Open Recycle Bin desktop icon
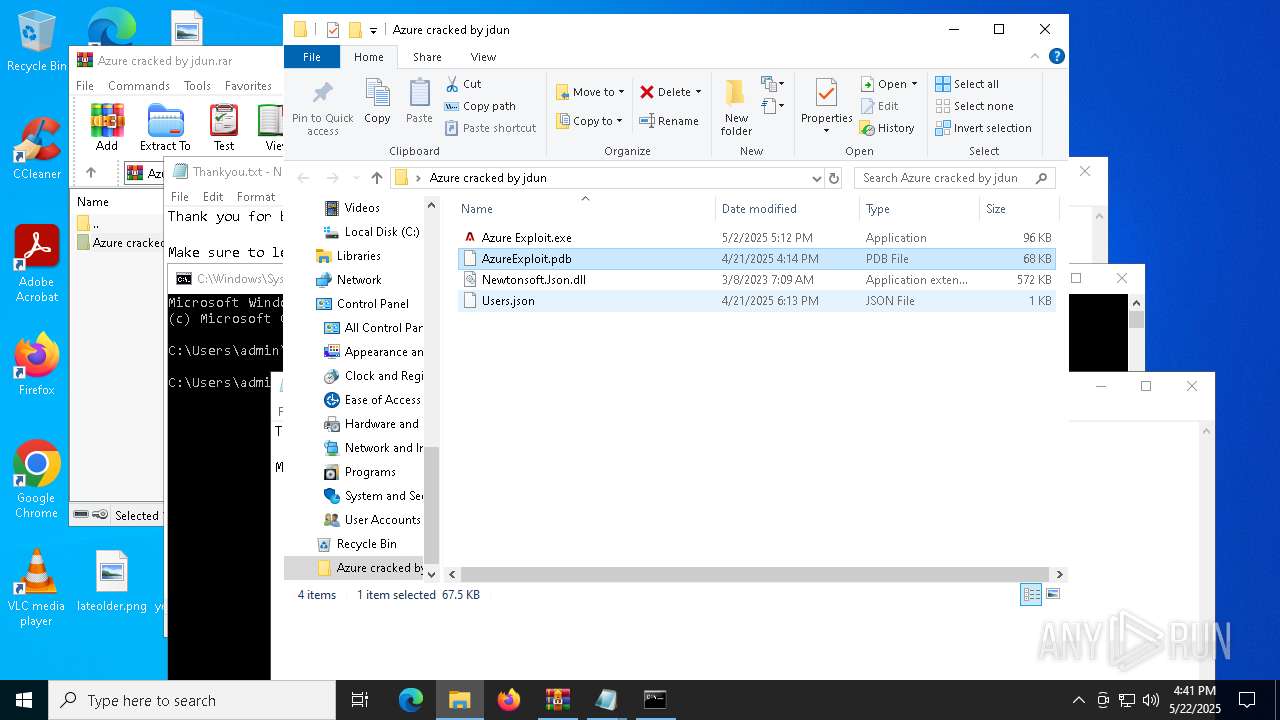The height and width of the screenshot is (720, 1280). tap(36, 41)
